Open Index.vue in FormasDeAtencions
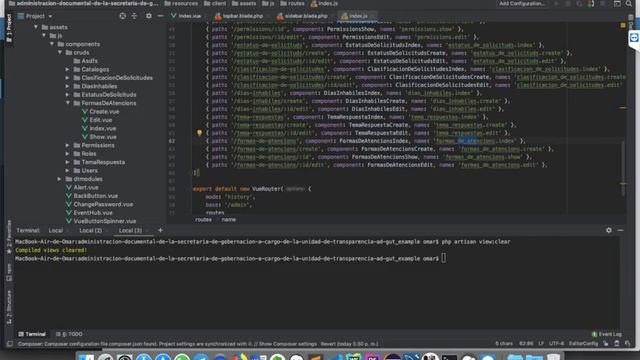Image resolution: width=640 pixels, height=360 pixels. pyautogui.click(x=99, y=128)
